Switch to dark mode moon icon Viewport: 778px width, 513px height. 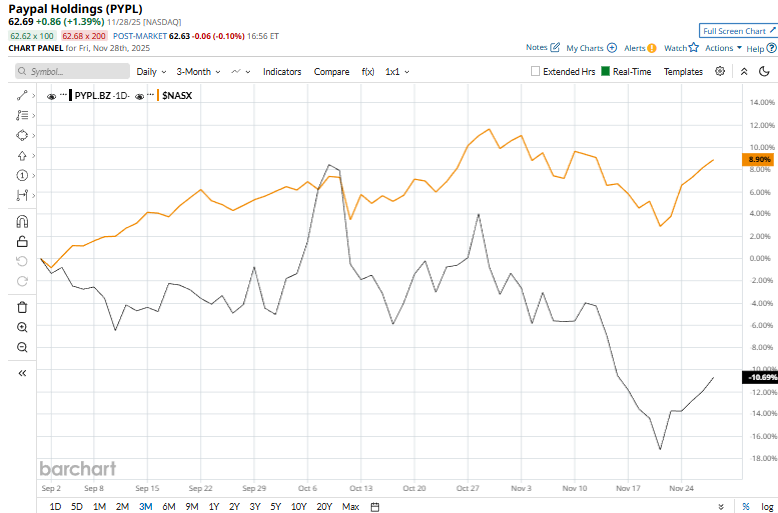(x=764, y=71)
